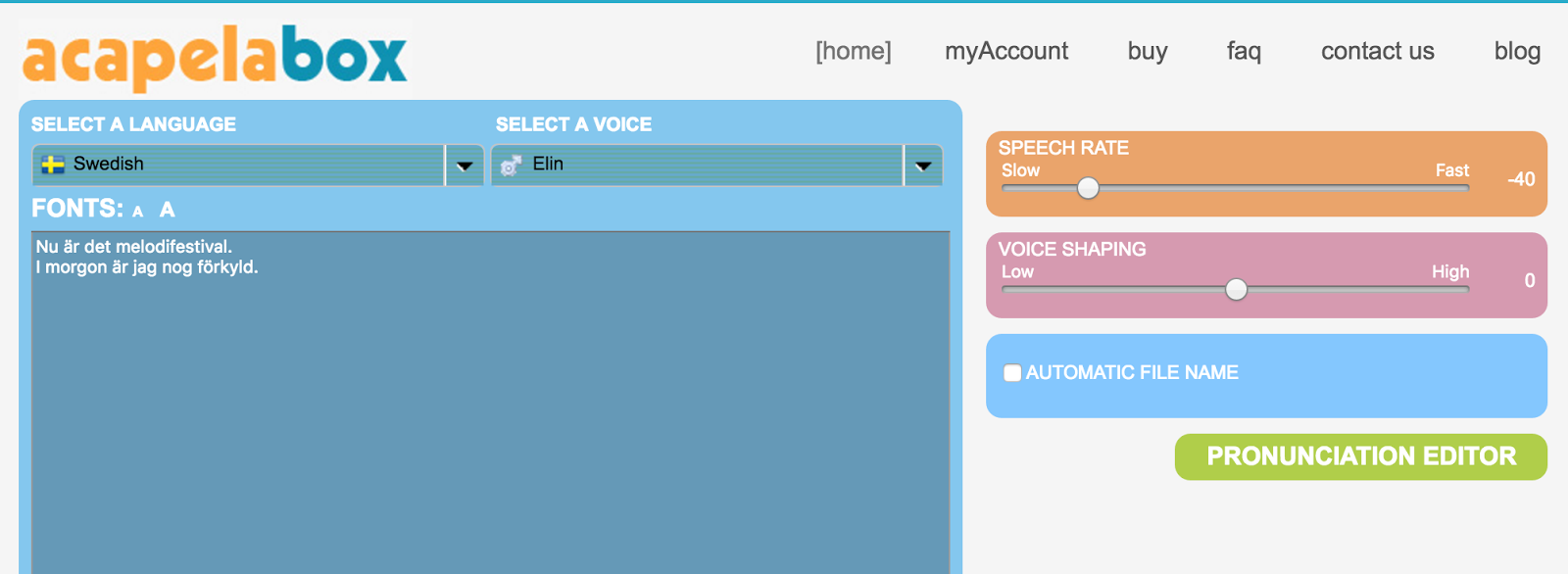This screenshot has width=1568, height=574.
Task: Go to the home menu item
Action: pos(854,51)
